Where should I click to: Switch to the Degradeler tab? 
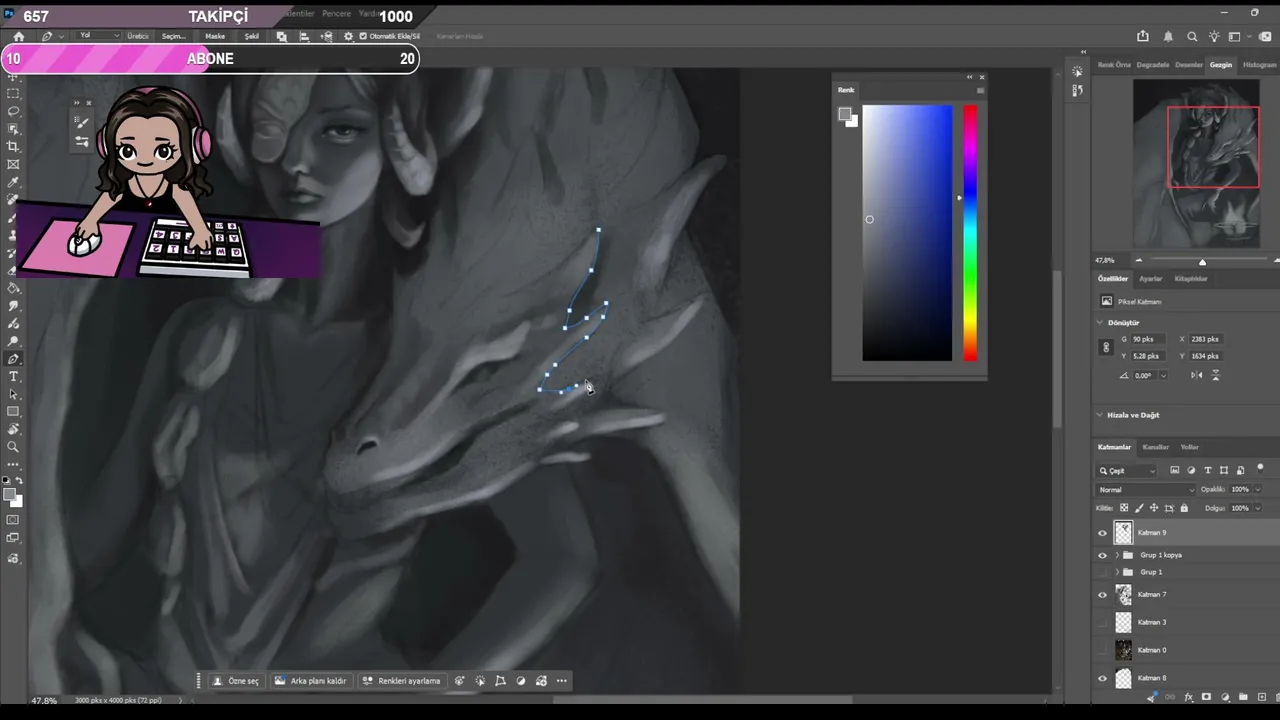click(x=1153, y=65)
